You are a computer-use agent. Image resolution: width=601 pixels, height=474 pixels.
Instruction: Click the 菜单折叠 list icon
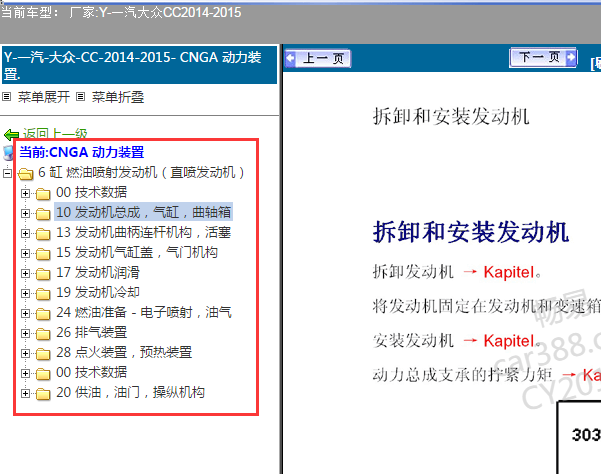80,97
